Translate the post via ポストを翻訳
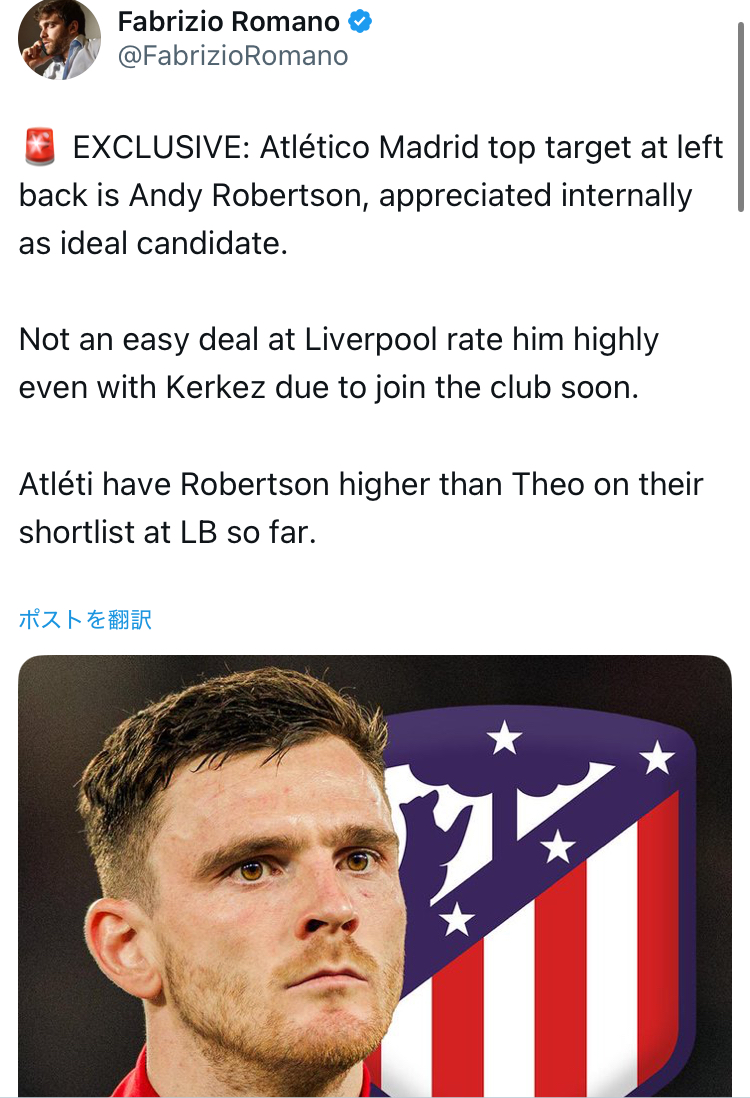The width and height of the screenshot is (750, 1098). (85, 619)
